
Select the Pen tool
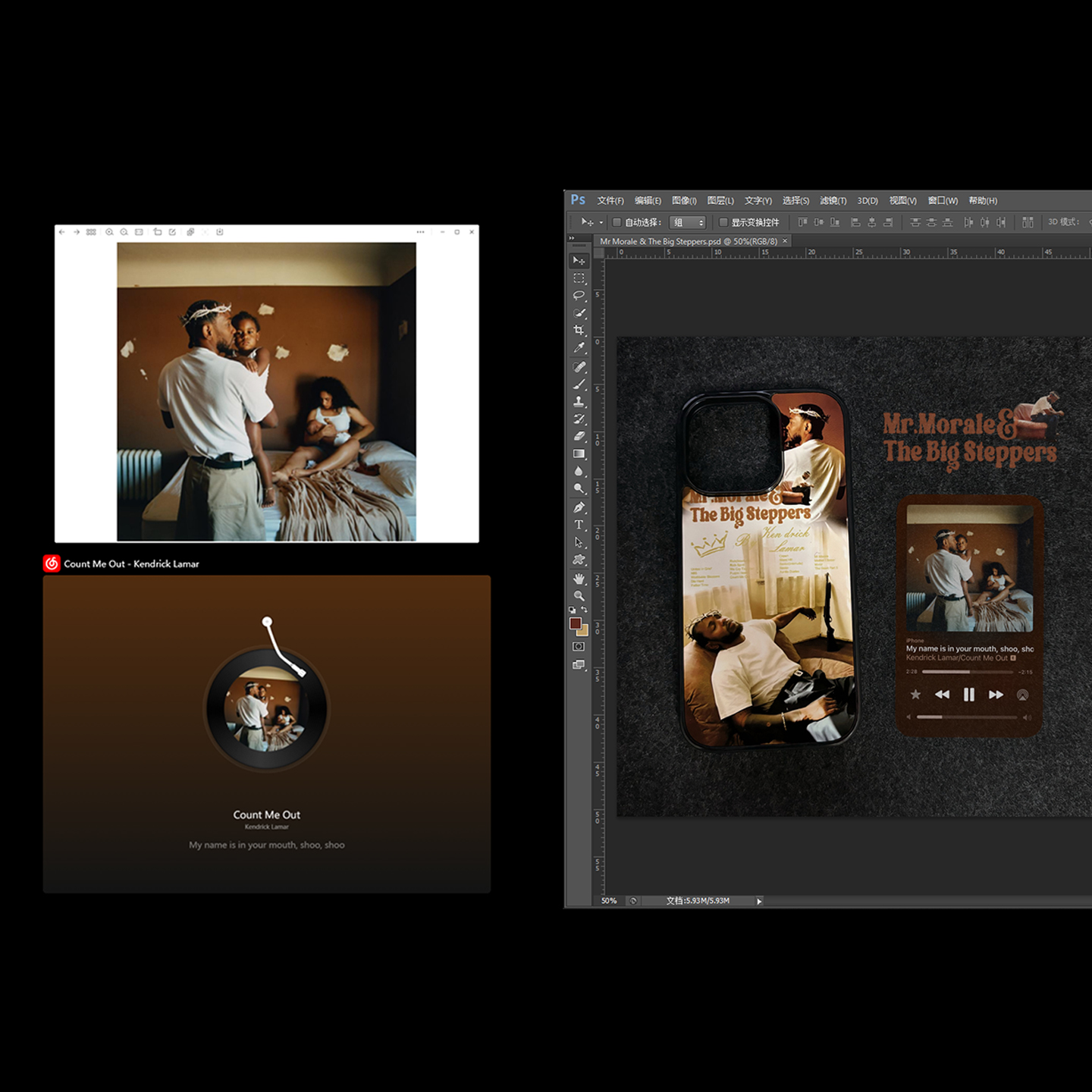pos(579,507)
